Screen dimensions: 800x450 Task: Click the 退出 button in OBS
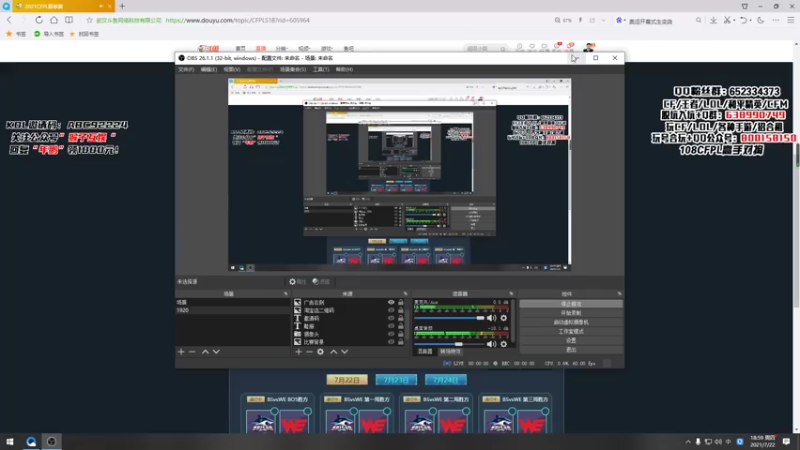[571, 349]
